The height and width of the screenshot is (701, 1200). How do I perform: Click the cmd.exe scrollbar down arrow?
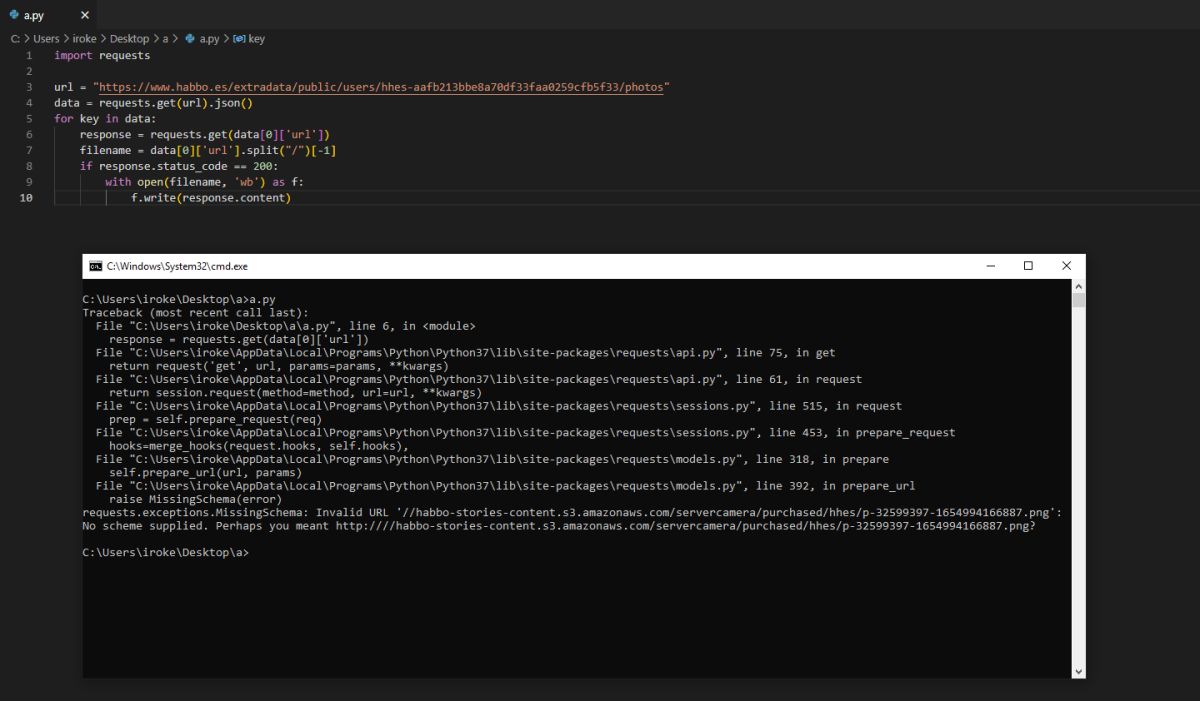[x=1078, y=671]
